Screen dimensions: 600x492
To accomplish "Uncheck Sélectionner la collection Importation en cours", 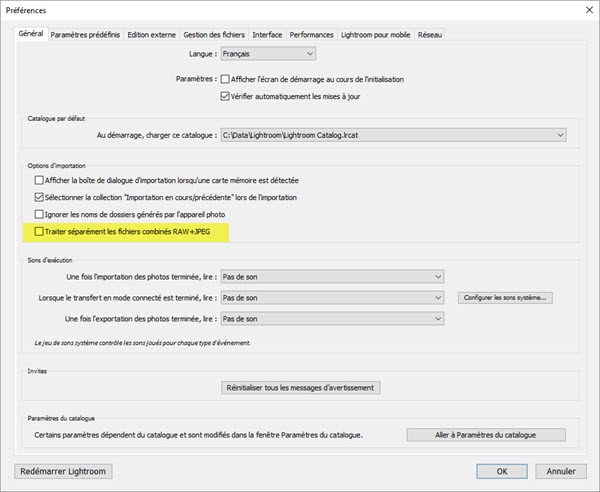I will click(39, 197).
